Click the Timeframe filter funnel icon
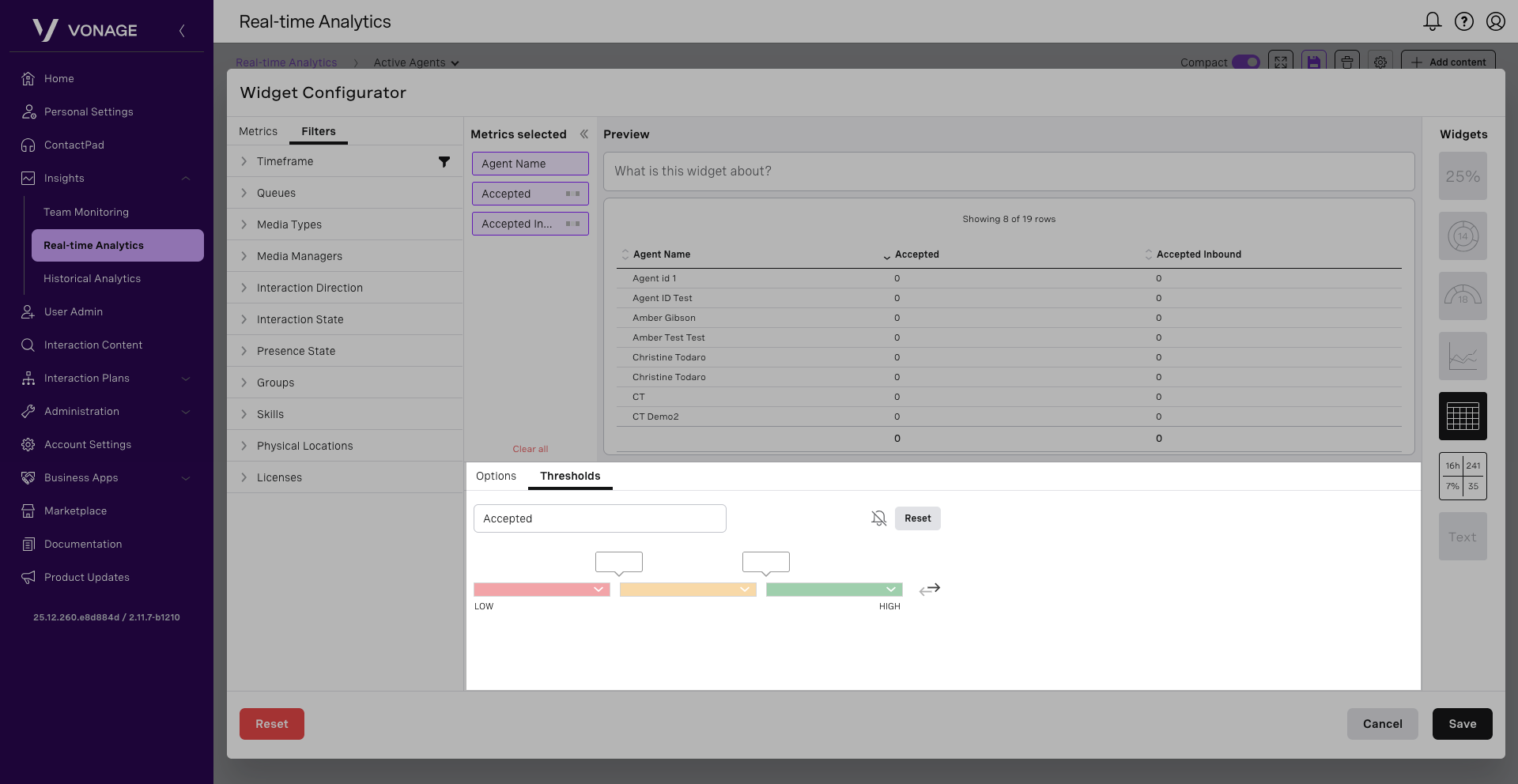 click(x=444, y=162)
